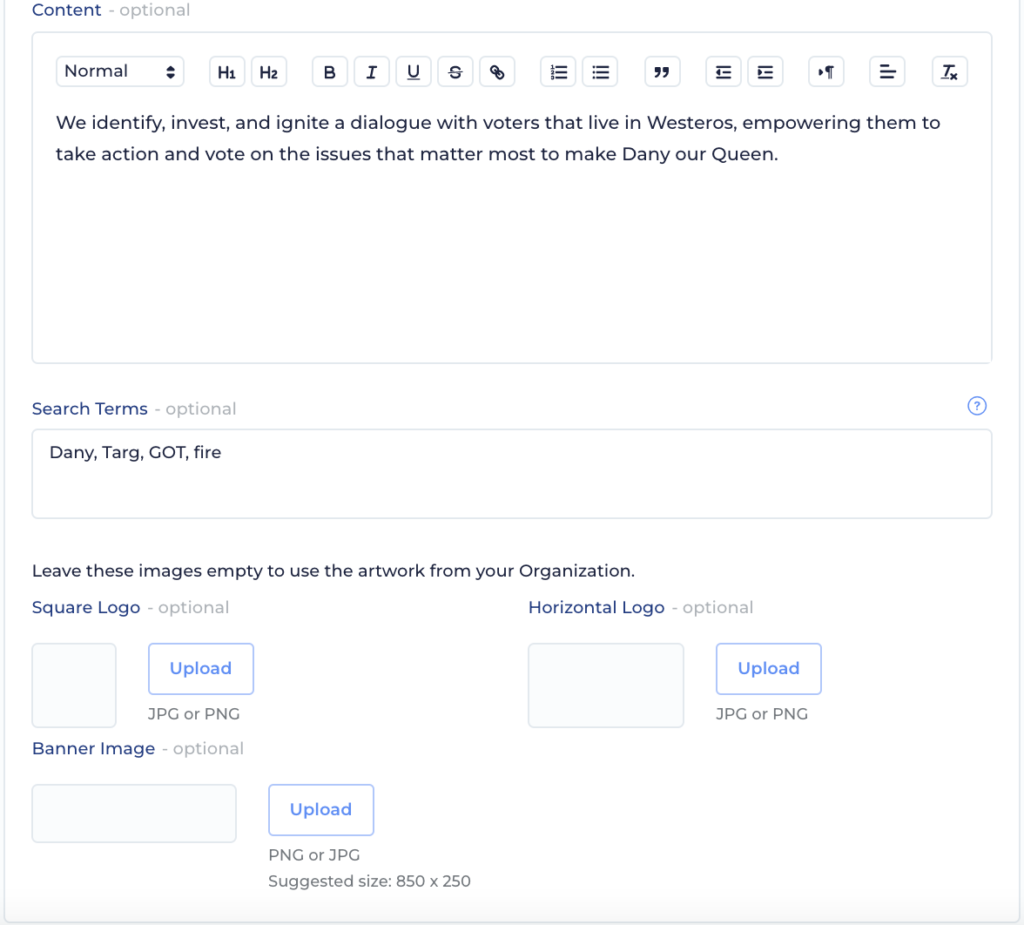Image resolution: width=1024 pixels, height=925 pixels.
Task: Click the Search Terms label
Action: [x=90, y=409]
